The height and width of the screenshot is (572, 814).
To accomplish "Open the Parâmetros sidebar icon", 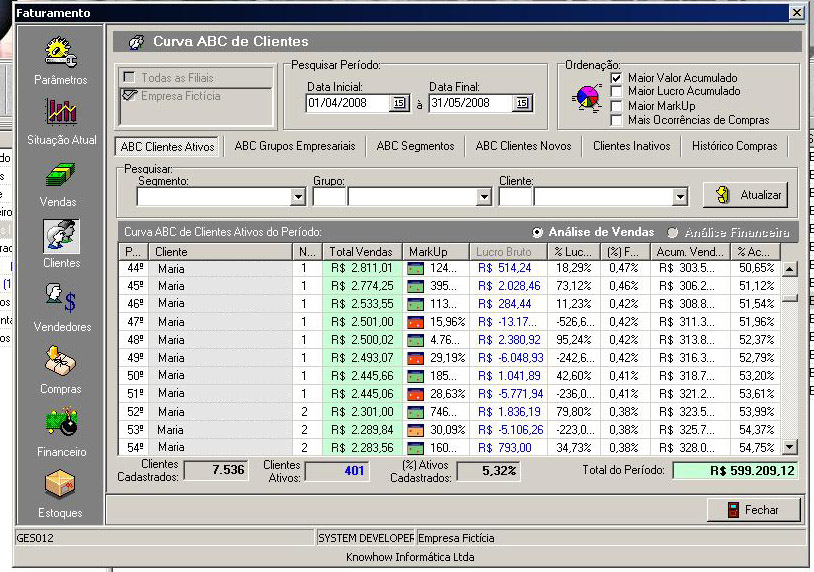I will 60,52.
